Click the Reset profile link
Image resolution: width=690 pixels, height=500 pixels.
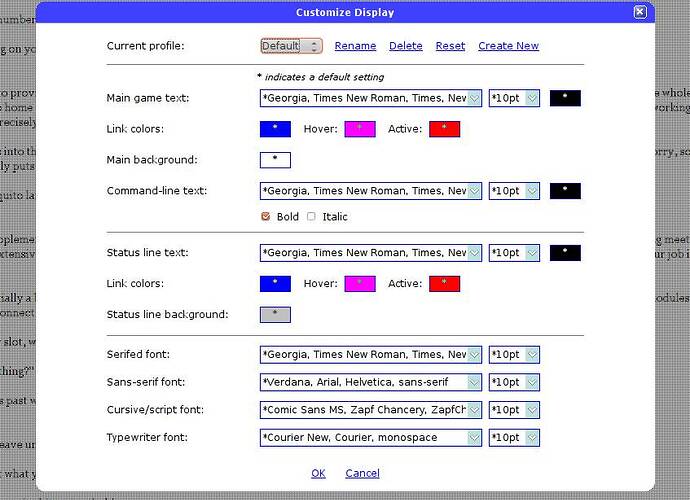coord(450,46)
